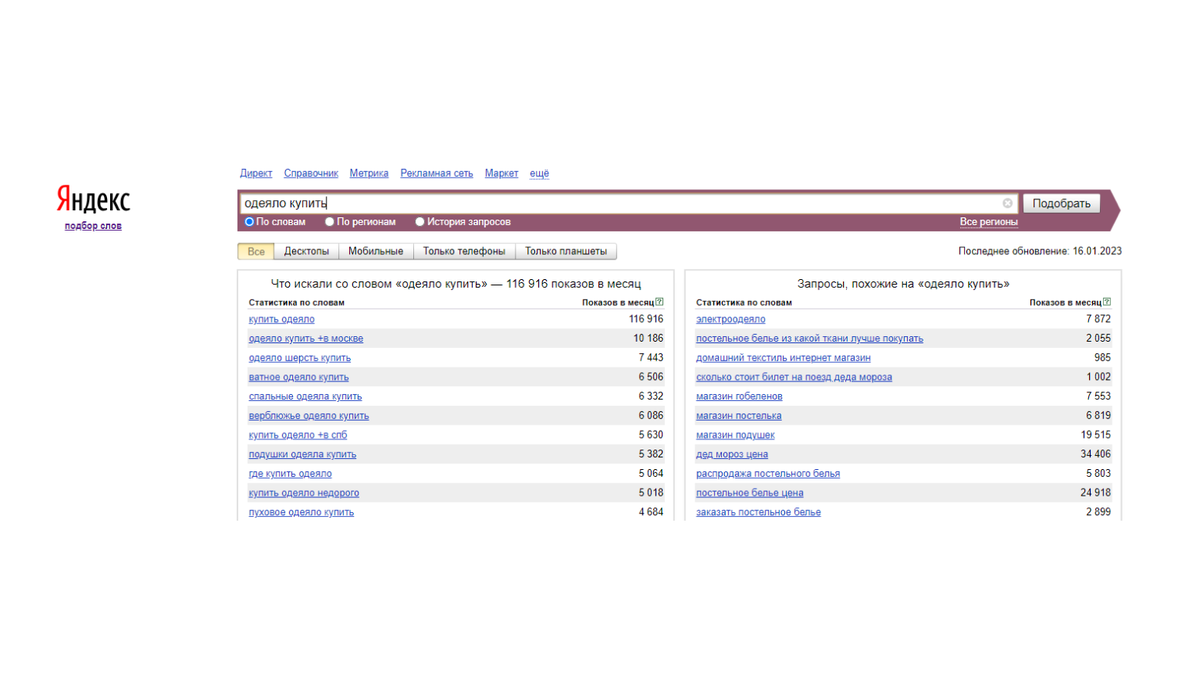The height and width of the screenshot is (688, 1200).
Task: Click the 'Подобрать' button
Action: pyautogui.click(x=1061, y=203)
